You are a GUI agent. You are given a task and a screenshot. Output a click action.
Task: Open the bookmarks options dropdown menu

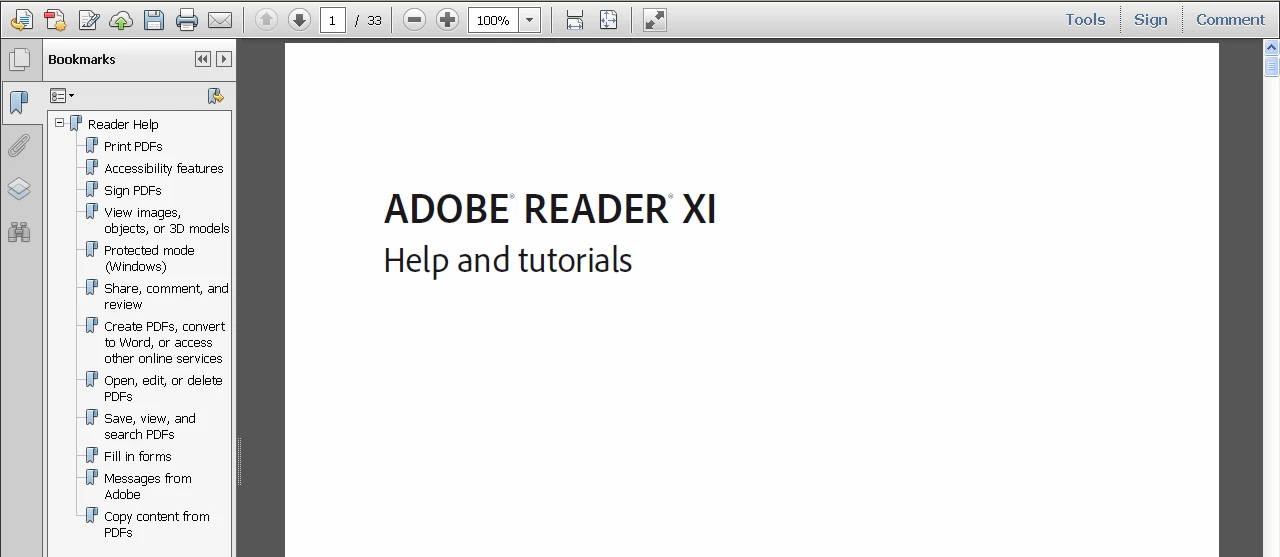coord(62,96)
